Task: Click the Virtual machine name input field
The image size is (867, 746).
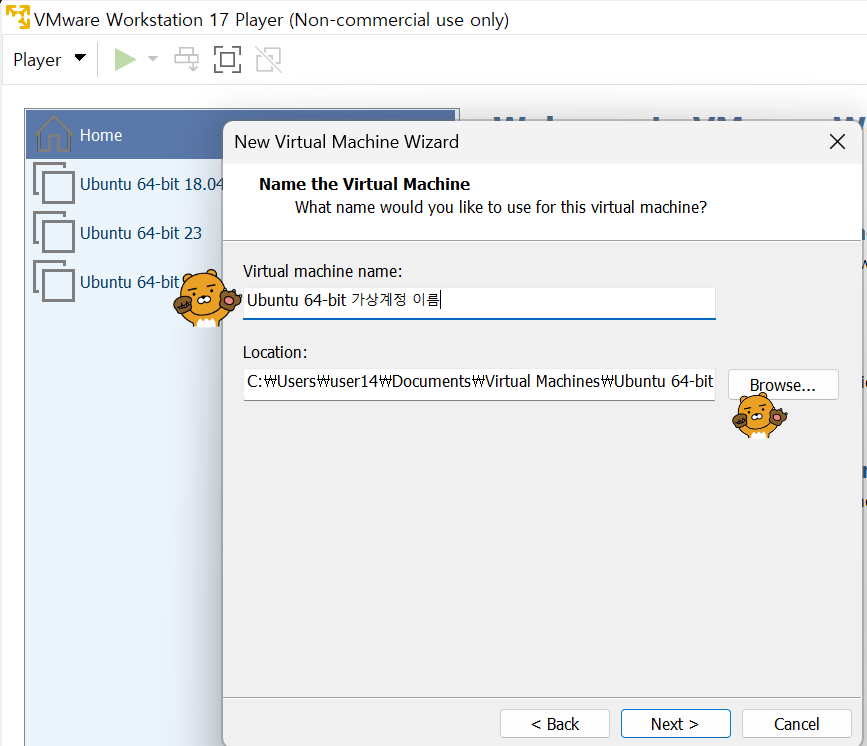Action: point(479,302)
